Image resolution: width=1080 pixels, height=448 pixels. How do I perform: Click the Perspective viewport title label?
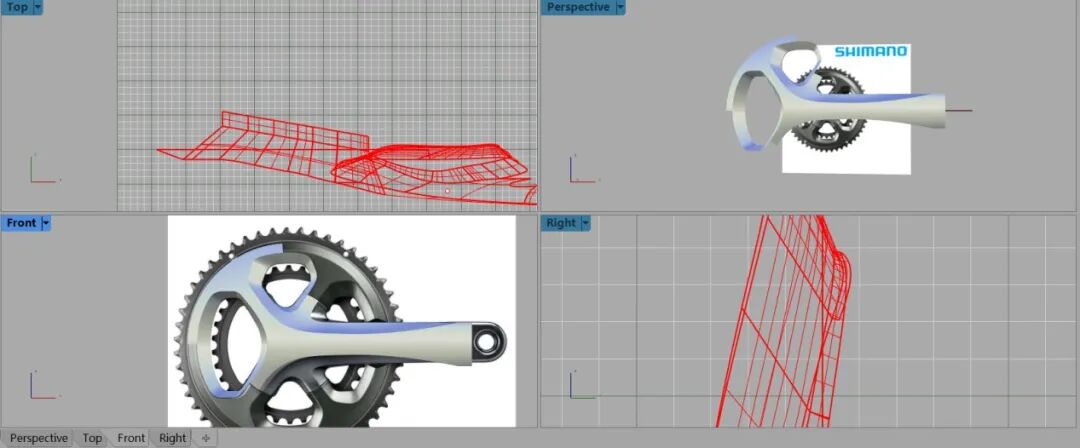578,8
